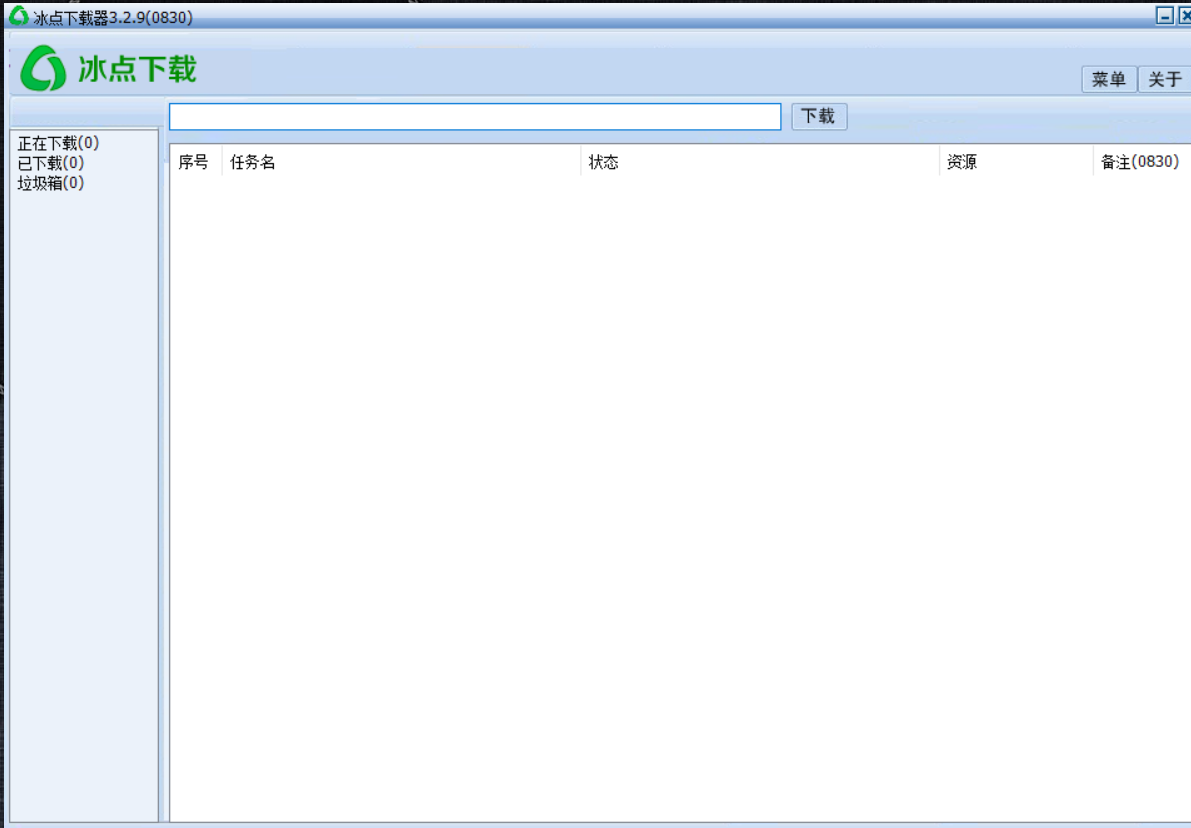Click the green 冰点下载 logo icon
Image resolution: width=1191 pixels, height=828 pixels.
tap(43, 68)
